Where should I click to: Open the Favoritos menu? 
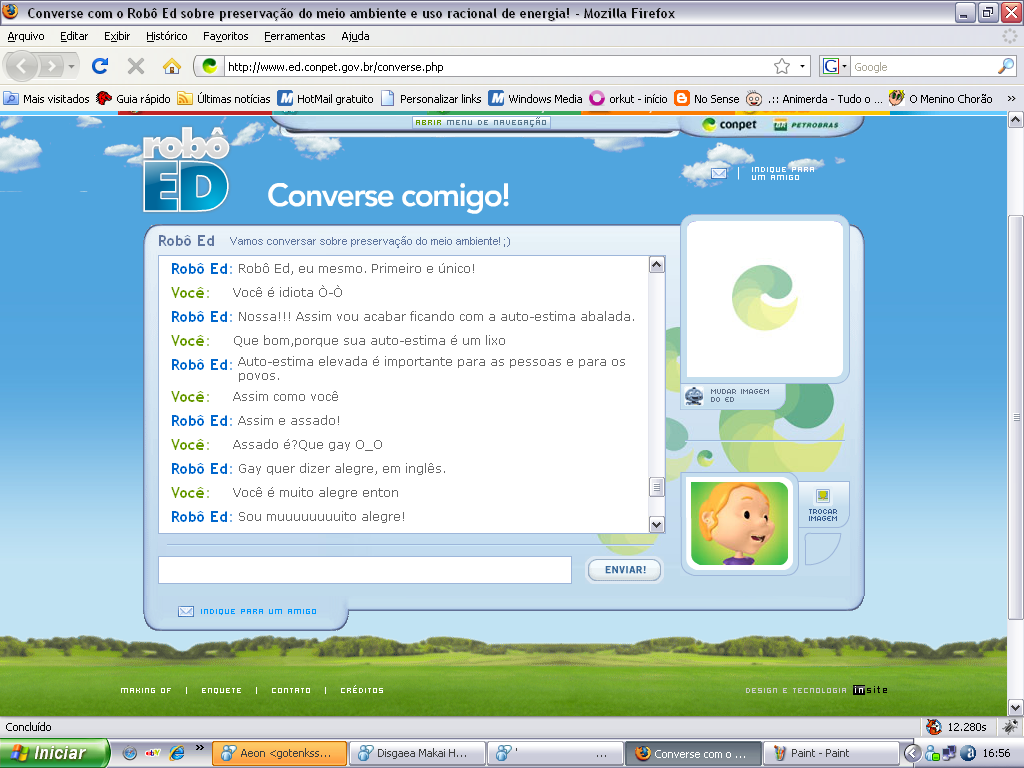coord(225,36)
